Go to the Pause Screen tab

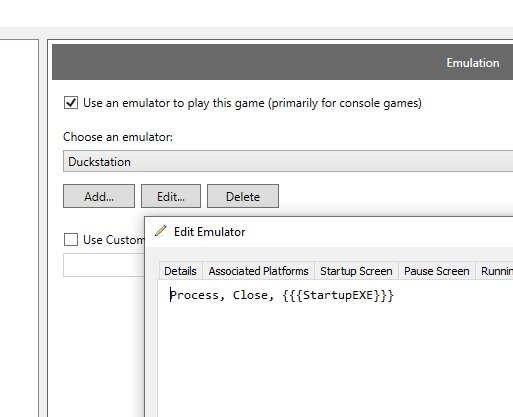[x=437, y=271]
